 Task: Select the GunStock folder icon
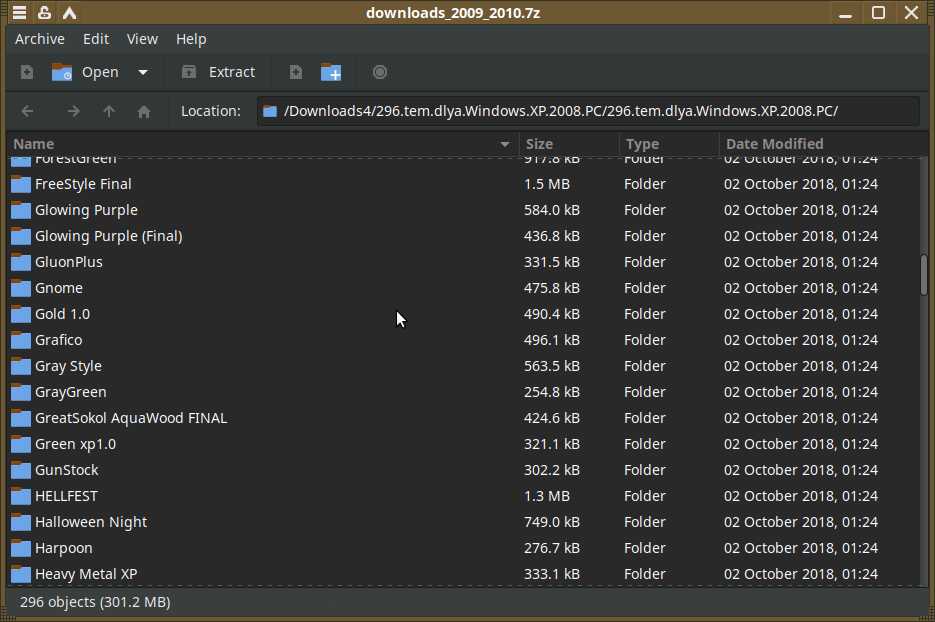point(21,470)
